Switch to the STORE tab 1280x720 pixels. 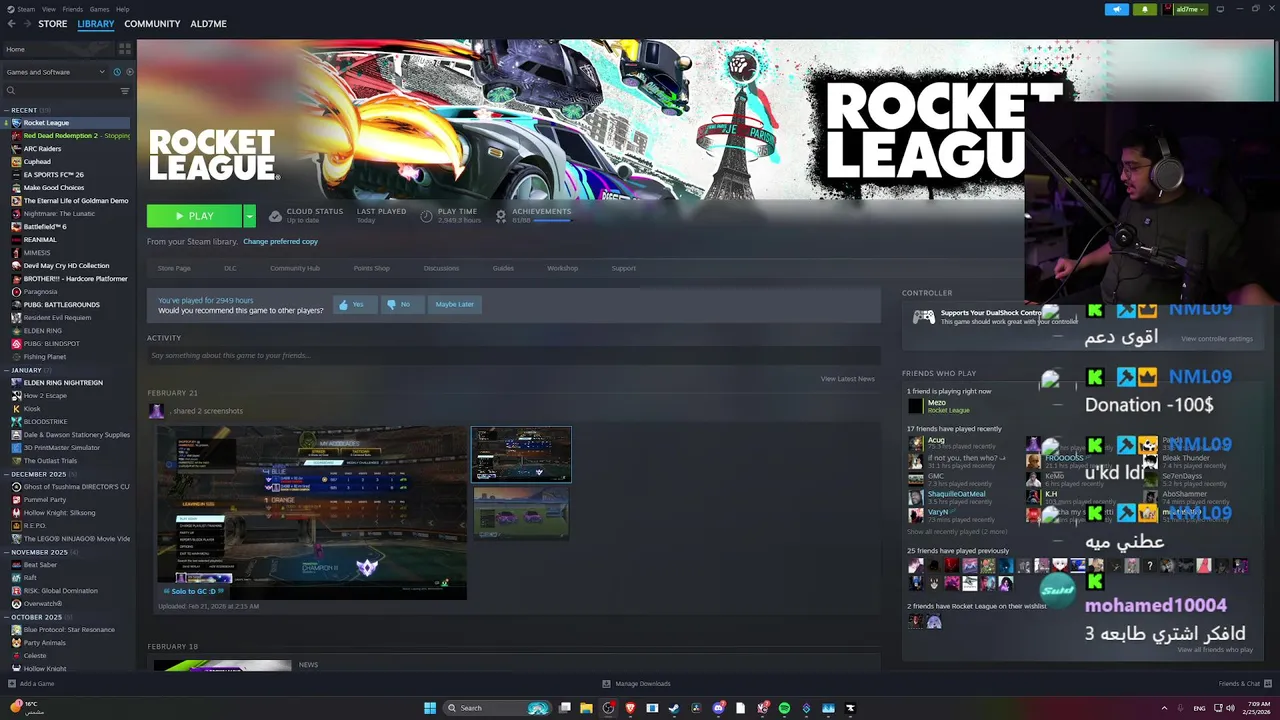point(53,24)
